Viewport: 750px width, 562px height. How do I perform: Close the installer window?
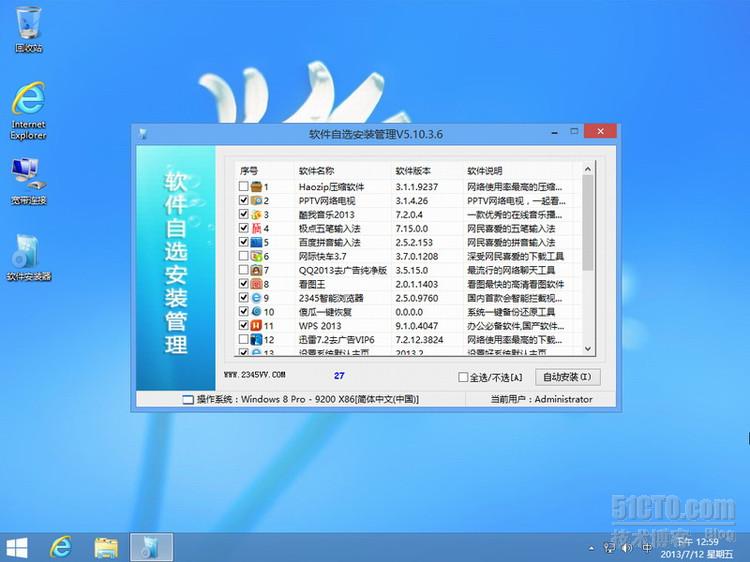(x=600, y=131)
